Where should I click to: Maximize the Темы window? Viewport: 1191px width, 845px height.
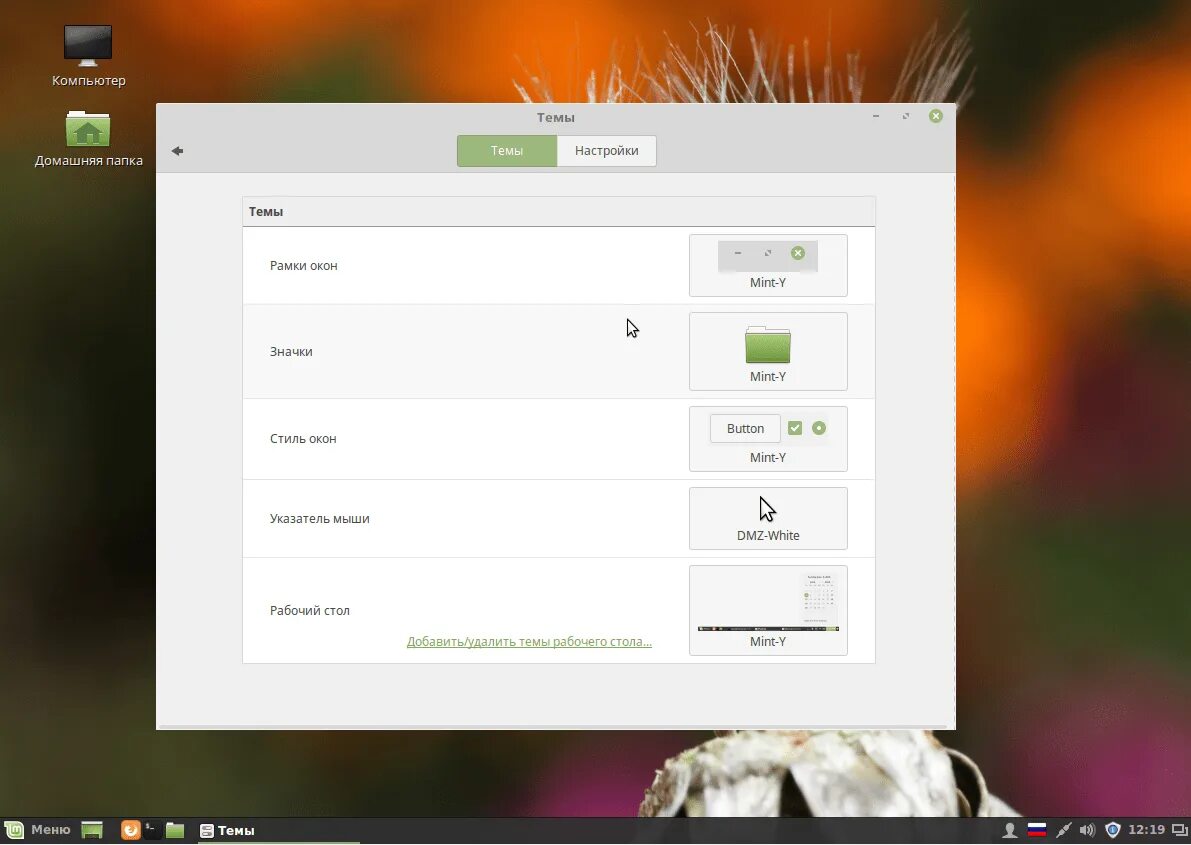(905, 116)
